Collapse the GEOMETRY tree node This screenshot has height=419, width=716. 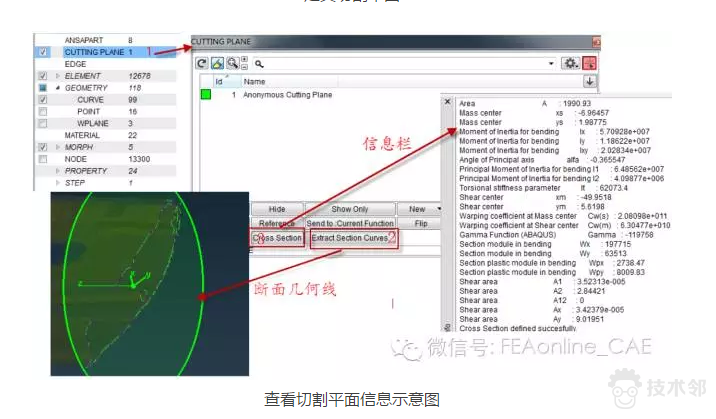(57, 88)
